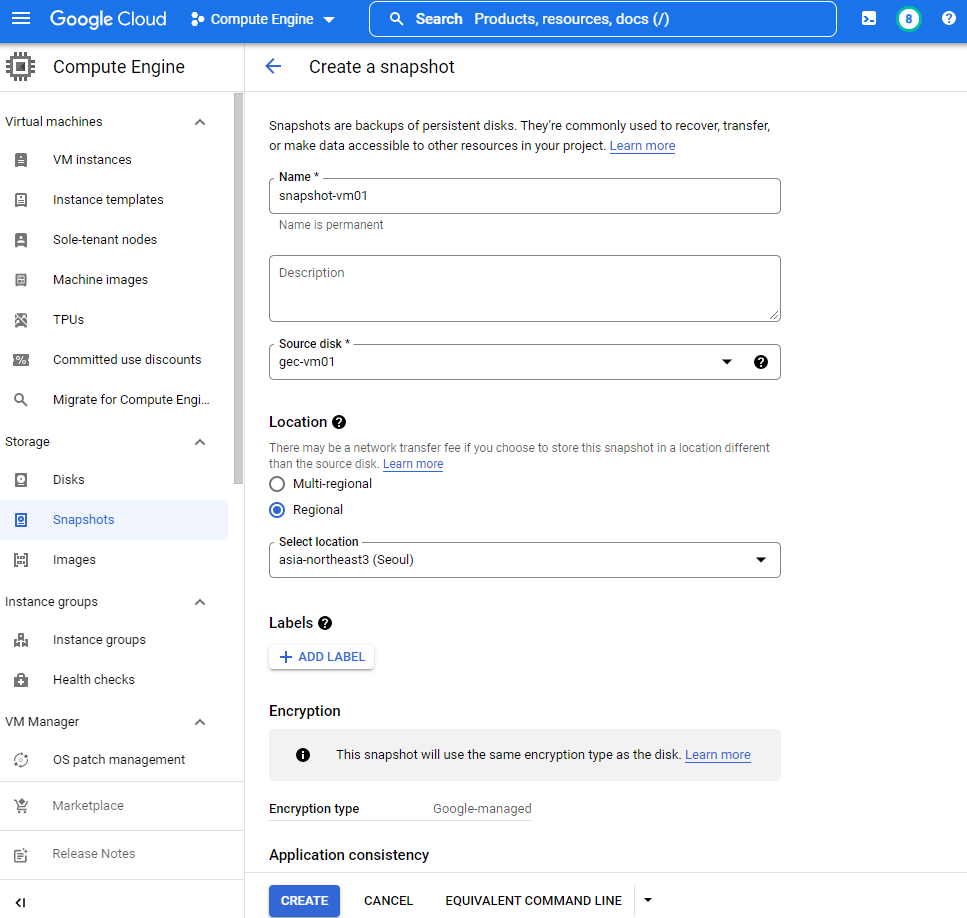Follow Learn more link under Location
This screenshot has height=918, width=967.
tap(413, 464)
